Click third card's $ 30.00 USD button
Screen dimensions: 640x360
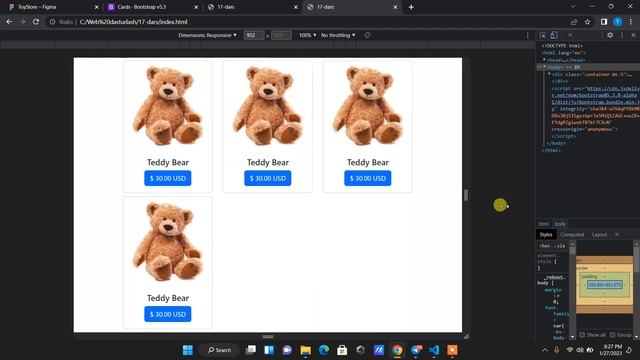[x=368, y=178]
